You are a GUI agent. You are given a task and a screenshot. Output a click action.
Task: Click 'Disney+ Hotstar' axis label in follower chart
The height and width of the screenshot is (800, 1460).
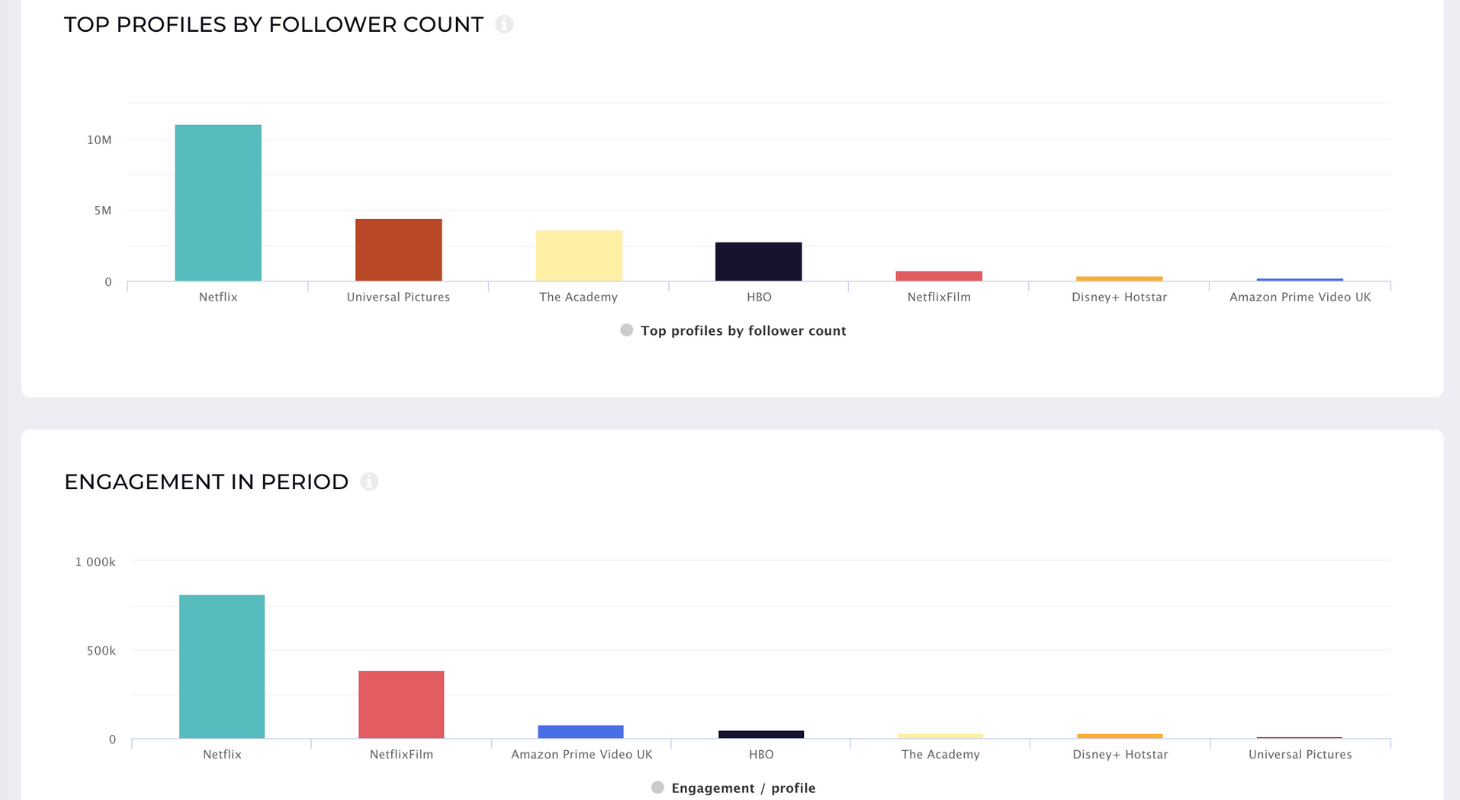(x=1119, y=297)
